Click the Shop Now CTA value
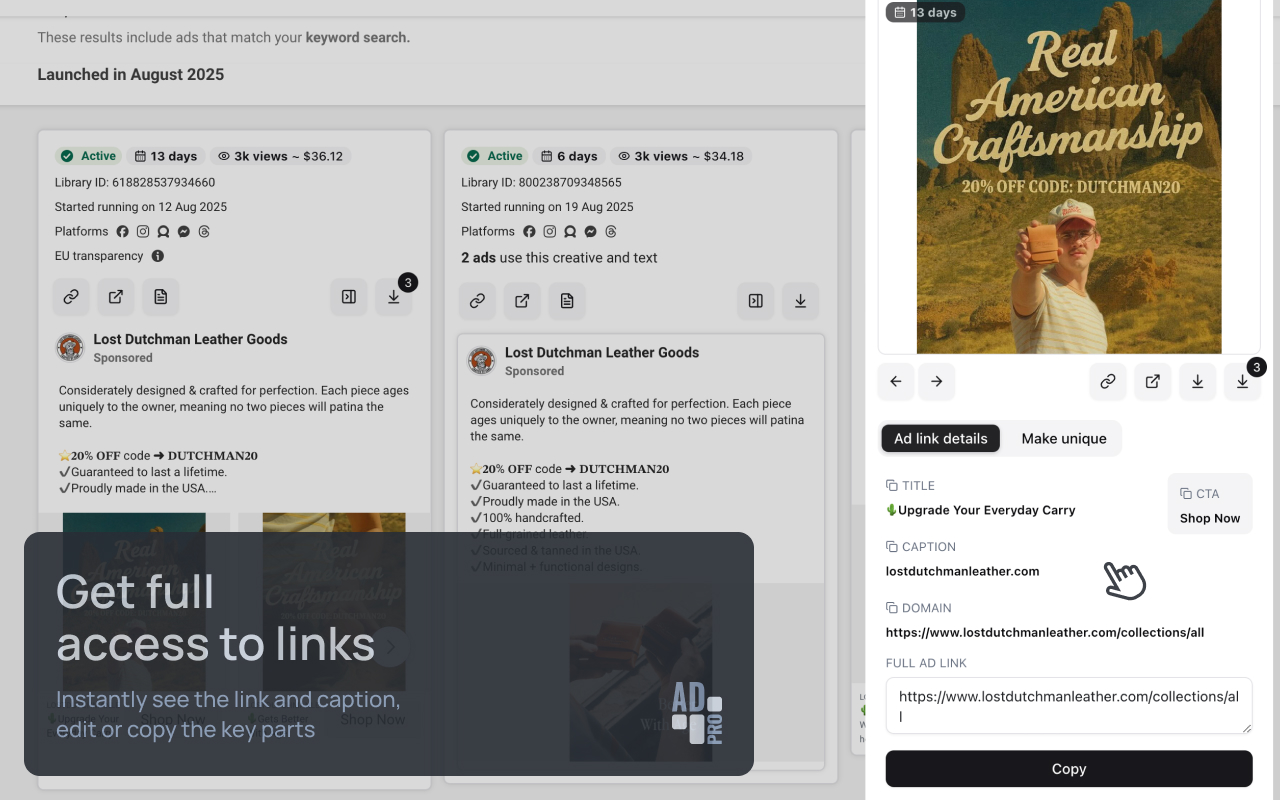The image size is (1280, 800). point(1210,518)
